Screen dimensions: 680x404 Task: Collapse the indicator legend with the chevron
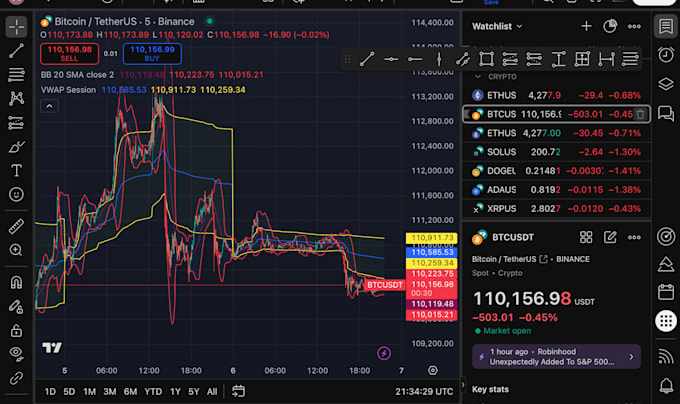[x=49, y=106]
